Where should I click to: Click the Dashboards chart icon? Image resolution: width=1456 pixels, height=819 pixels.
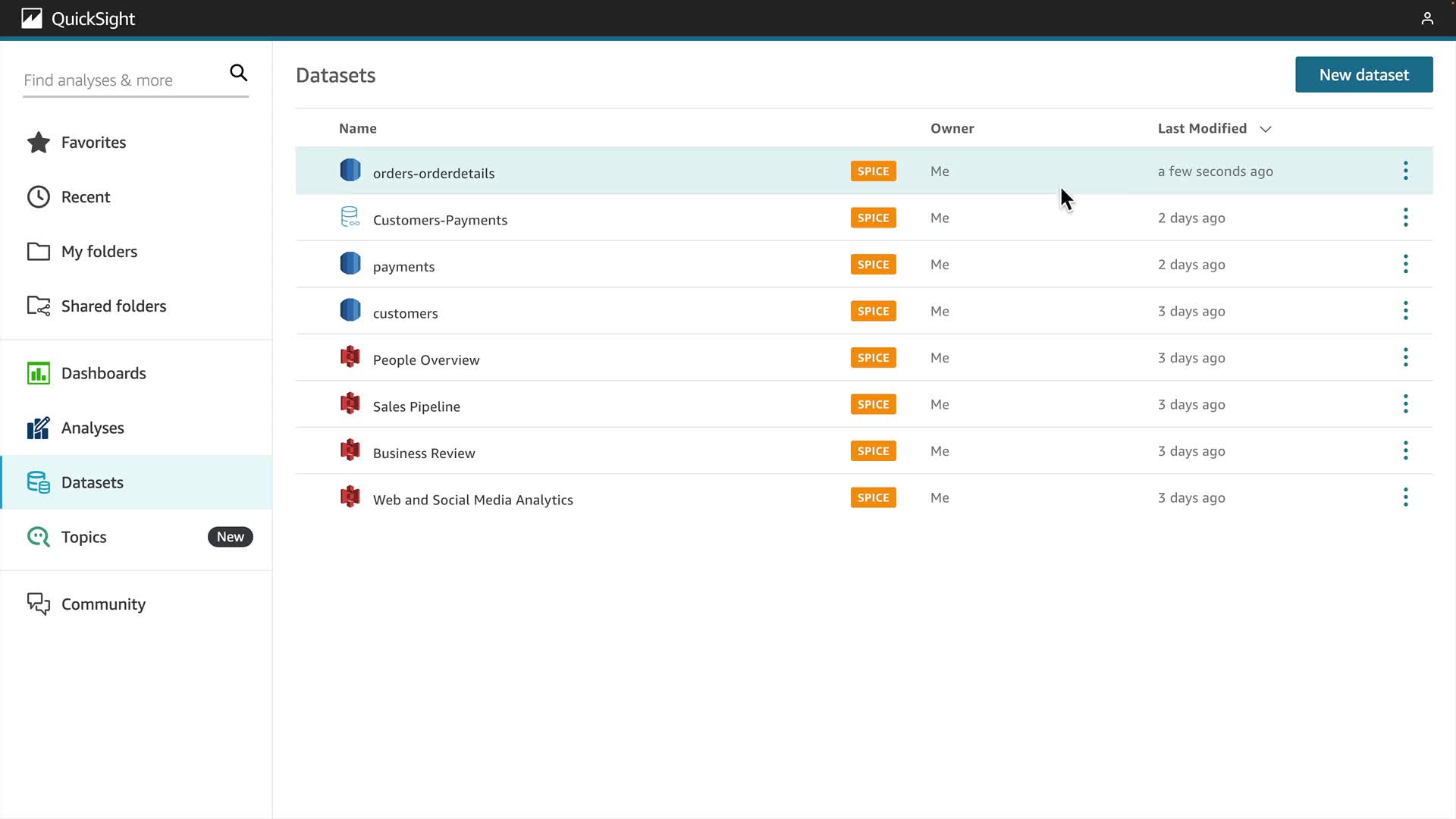38,373
